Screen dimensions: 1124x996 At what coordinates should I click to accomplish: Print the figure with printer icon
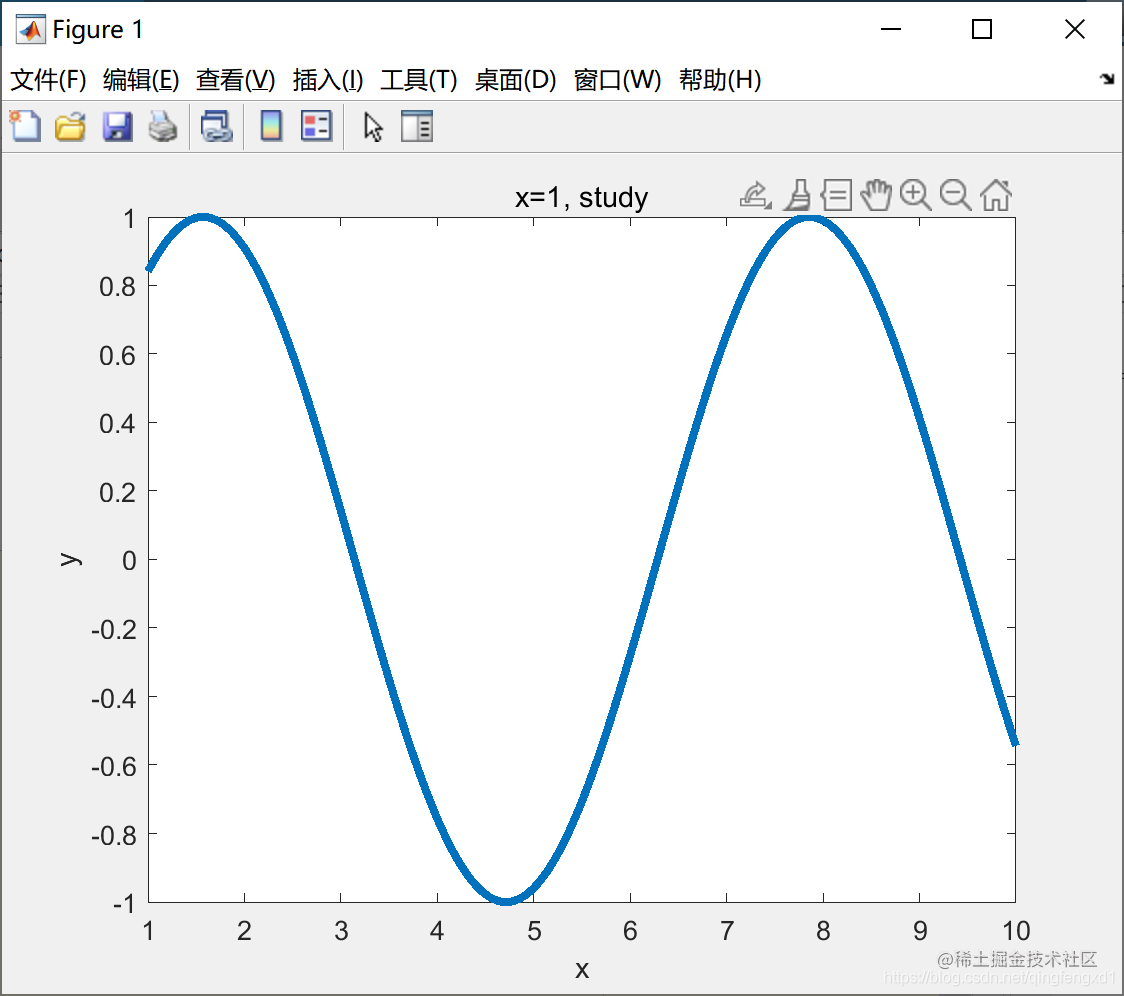pos(163,127)
